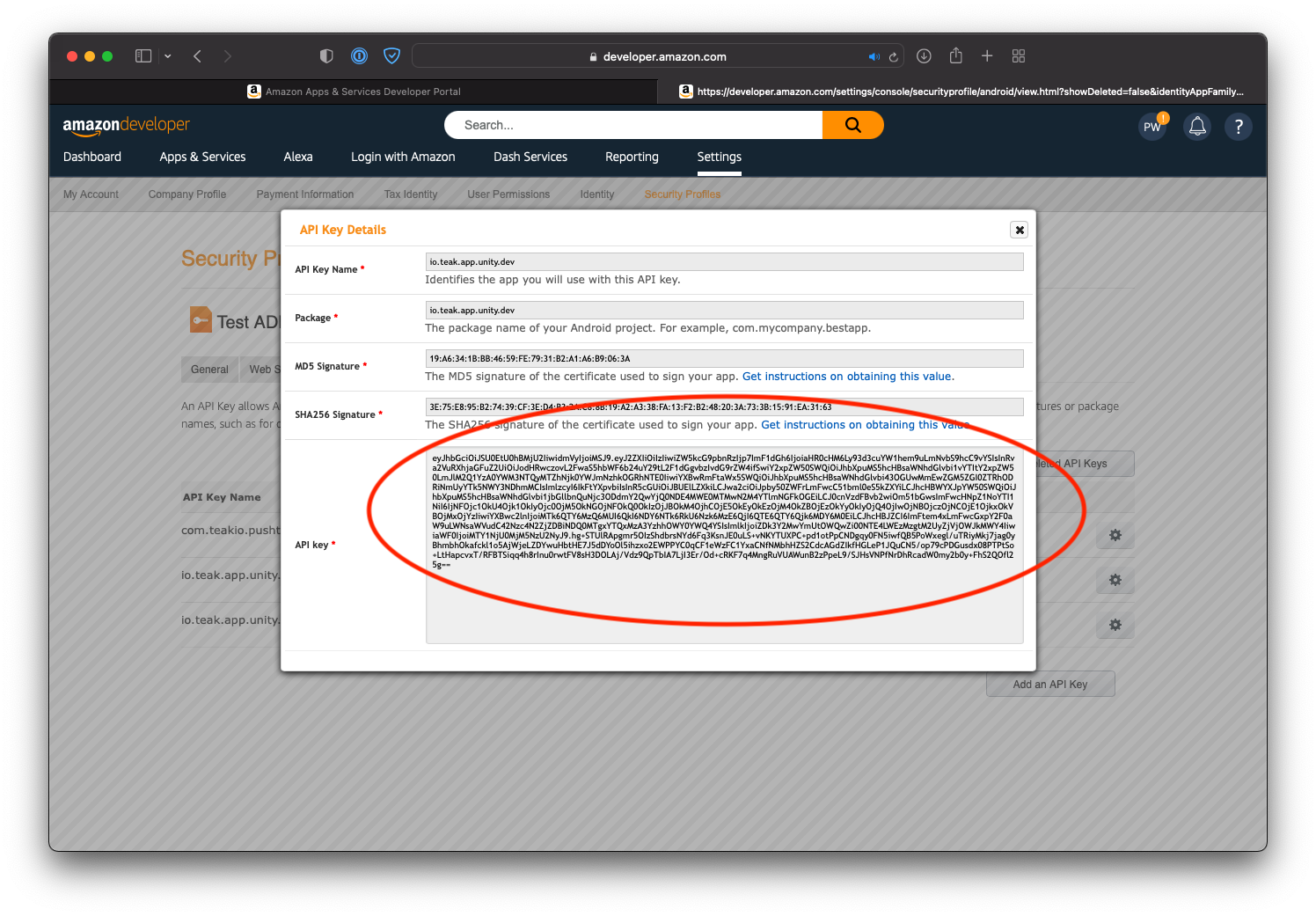This screenshot has height=916, width=1316.
Task: Click the developer.amazon.com address bar
Action: pyautogui.click(x=658, y=56)
